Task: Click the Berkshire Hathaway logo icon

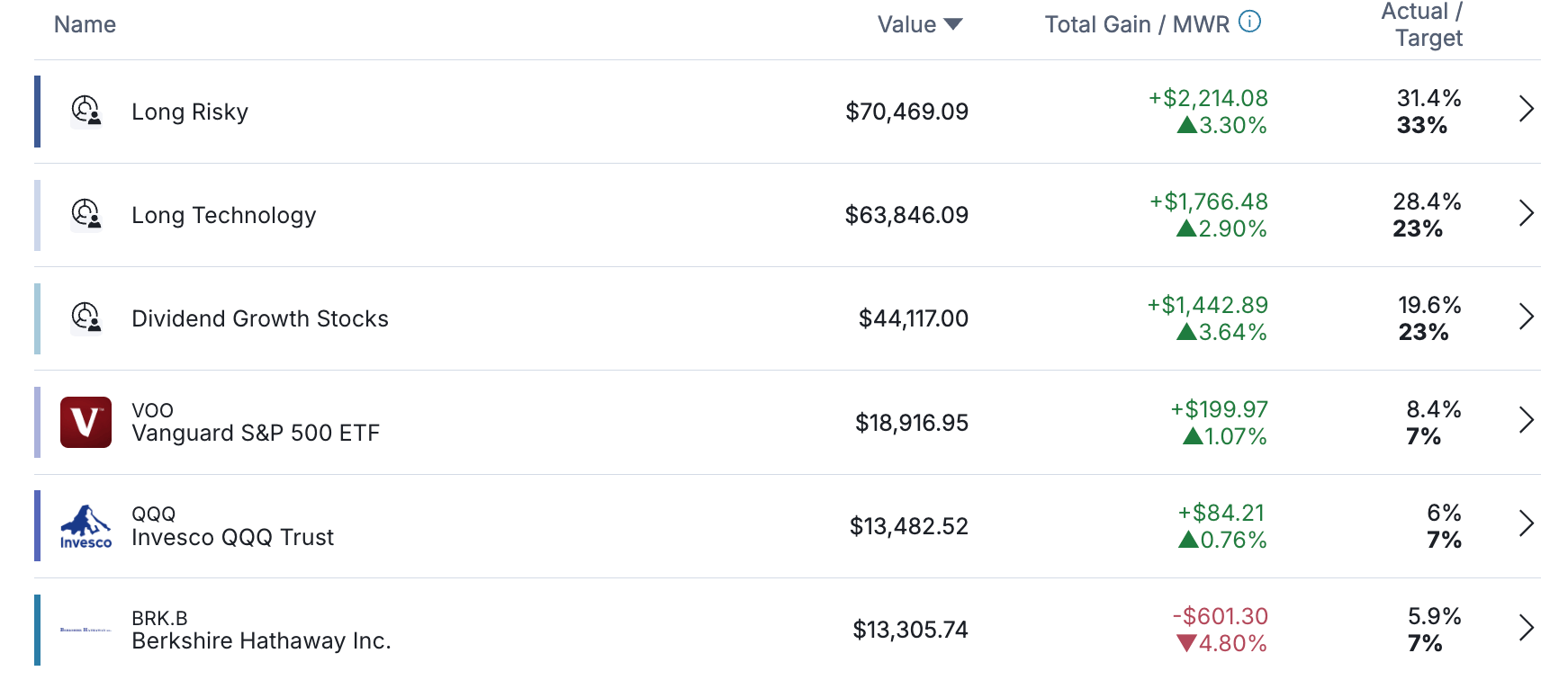Action: [86, 630]
